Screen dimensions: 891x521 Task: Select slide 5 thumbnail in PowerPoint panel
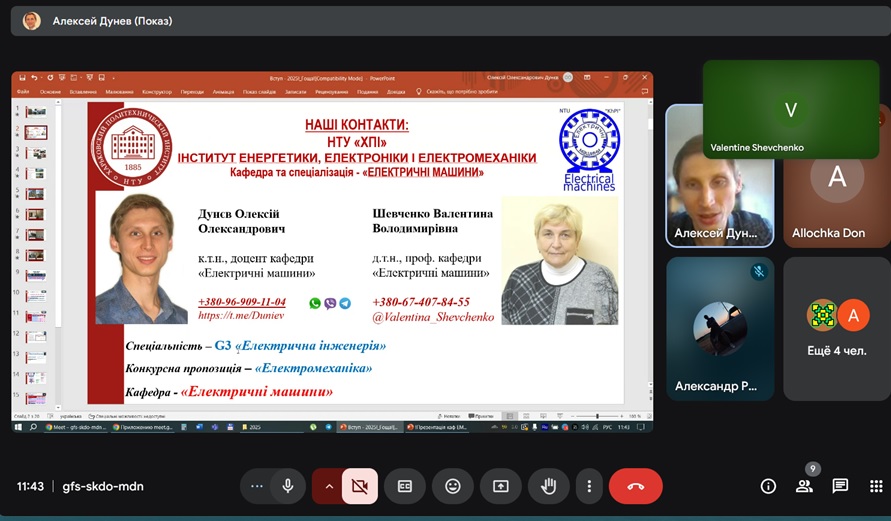click(x=36, y=194)
